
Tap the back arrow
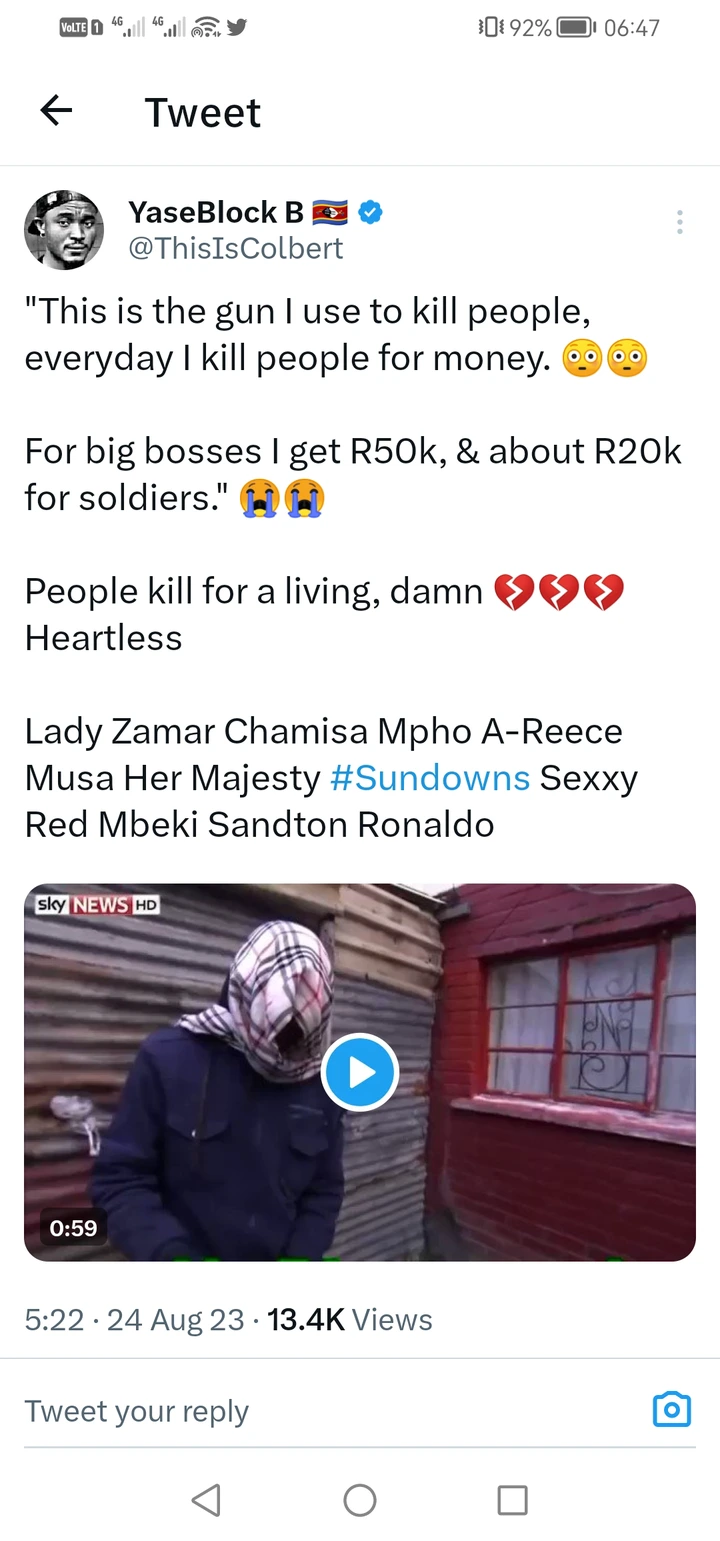pyautogui.click(x=57, y=111)
